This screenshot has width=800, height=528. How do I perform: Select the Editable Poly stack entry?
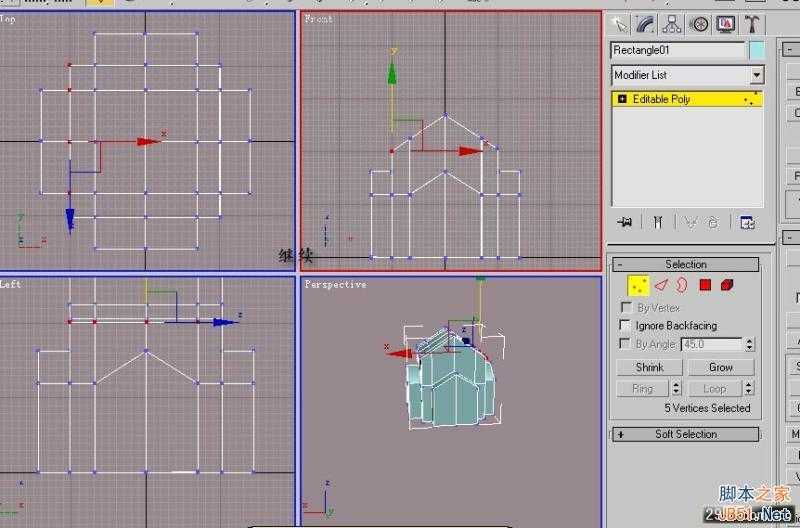(x=687, y=99)
